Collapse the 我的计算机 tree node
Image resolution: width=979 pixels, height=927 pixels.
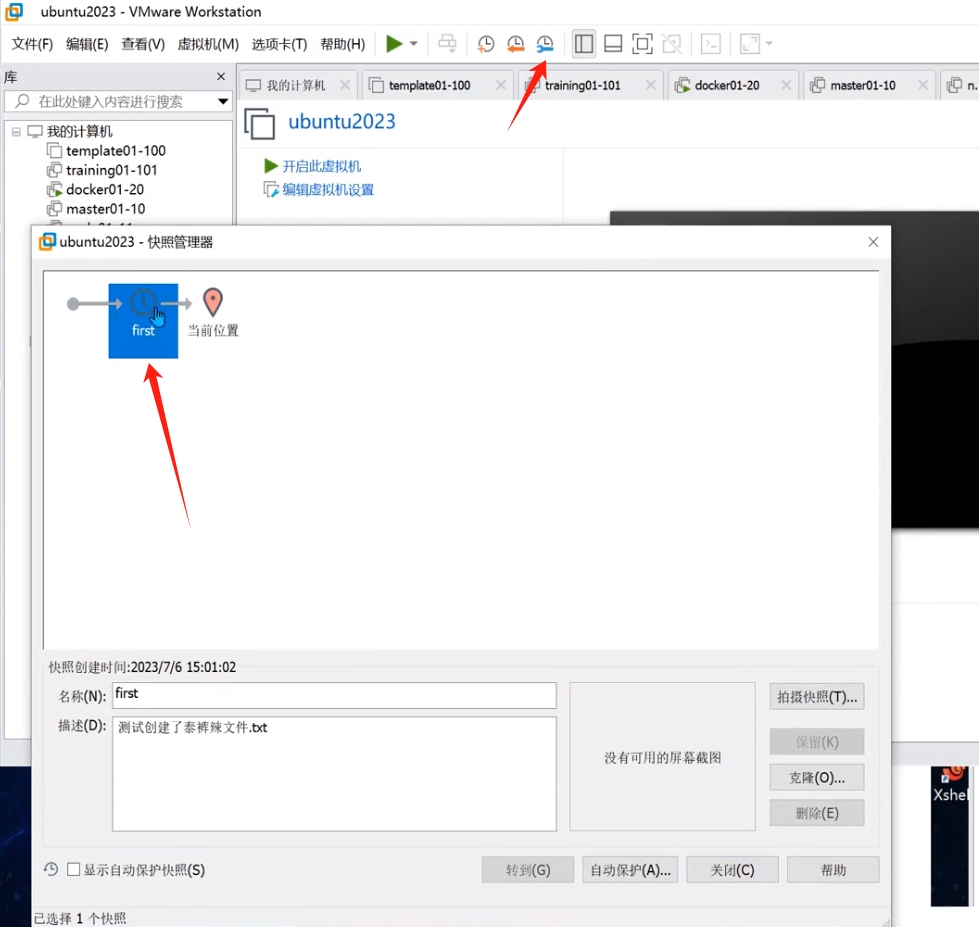(x=16, y=132)
